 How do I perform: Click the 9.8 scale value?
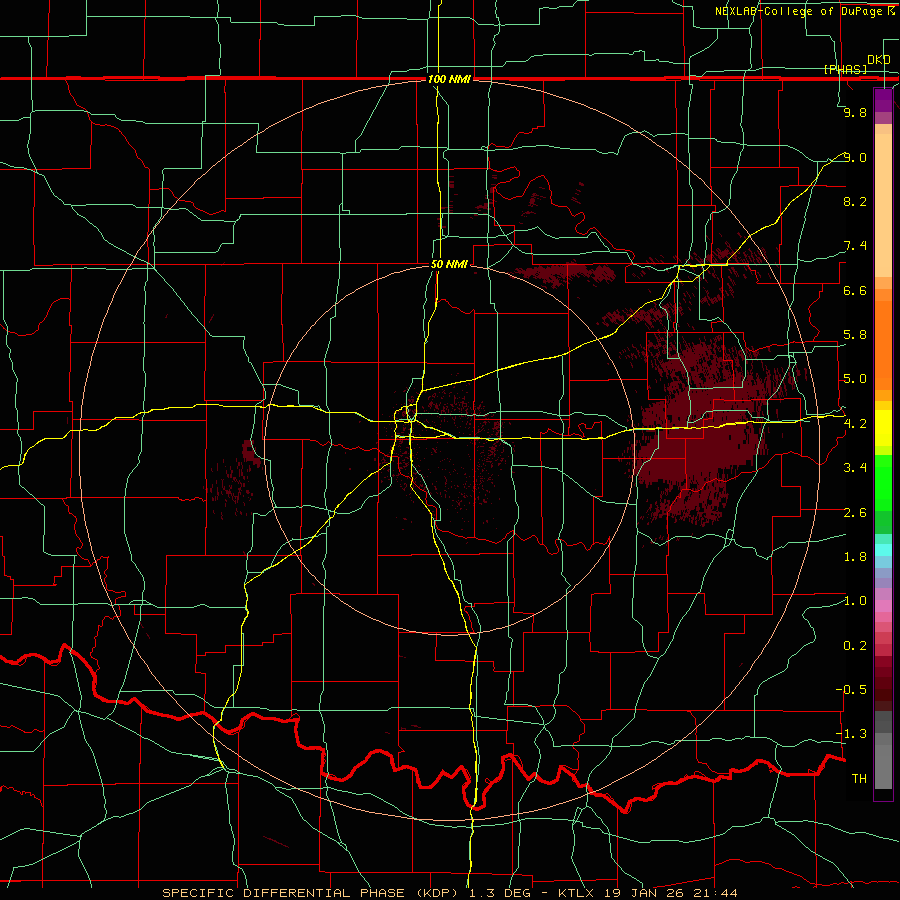[855, 112]
